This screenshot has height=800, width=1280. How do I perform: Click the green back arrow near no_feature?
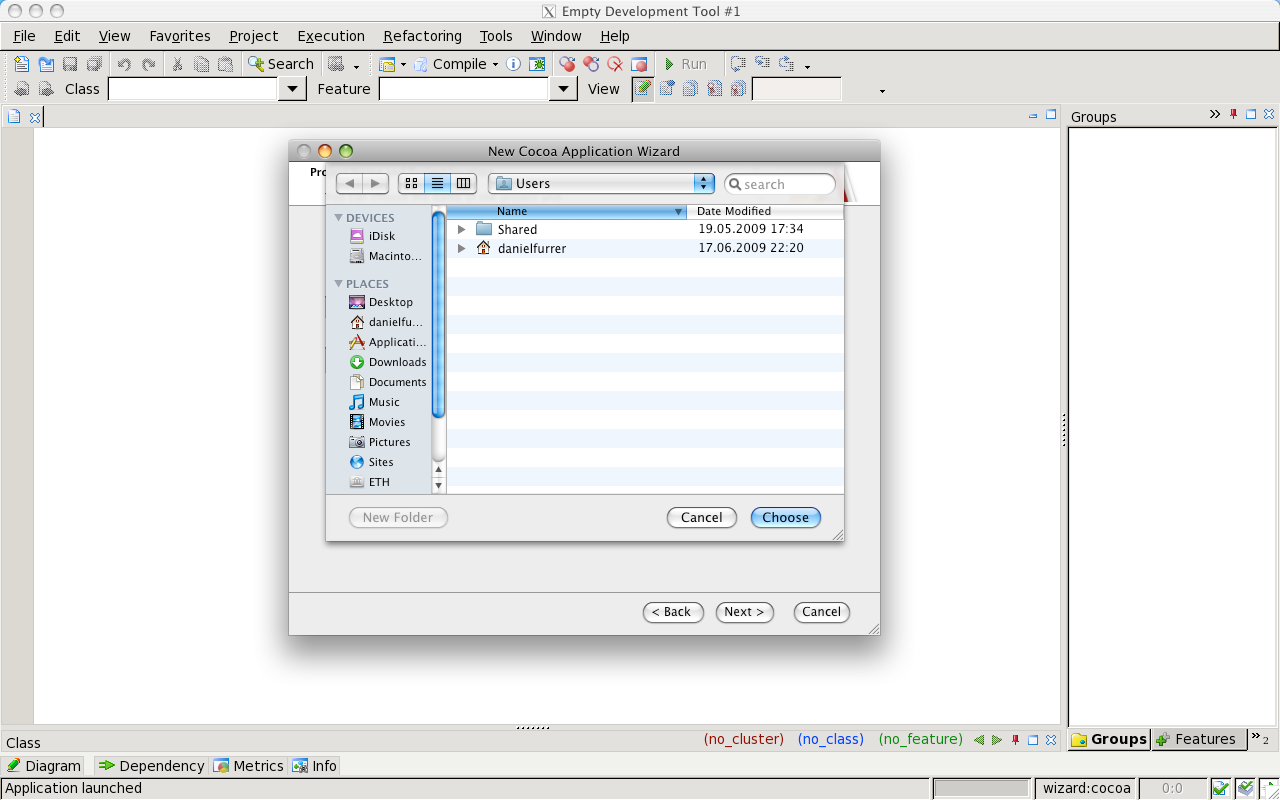pyautogui.click(x=979, y=740)
